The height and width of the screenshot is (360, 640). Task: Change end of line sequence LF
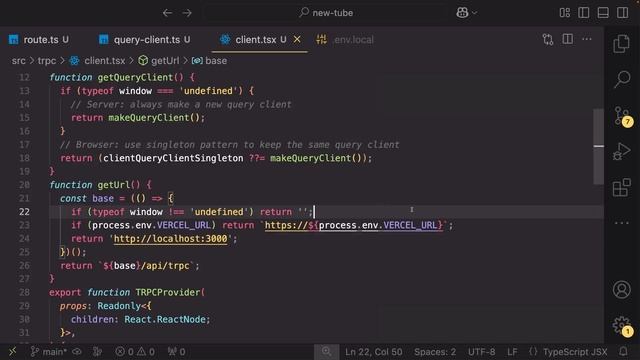point(512,351)
